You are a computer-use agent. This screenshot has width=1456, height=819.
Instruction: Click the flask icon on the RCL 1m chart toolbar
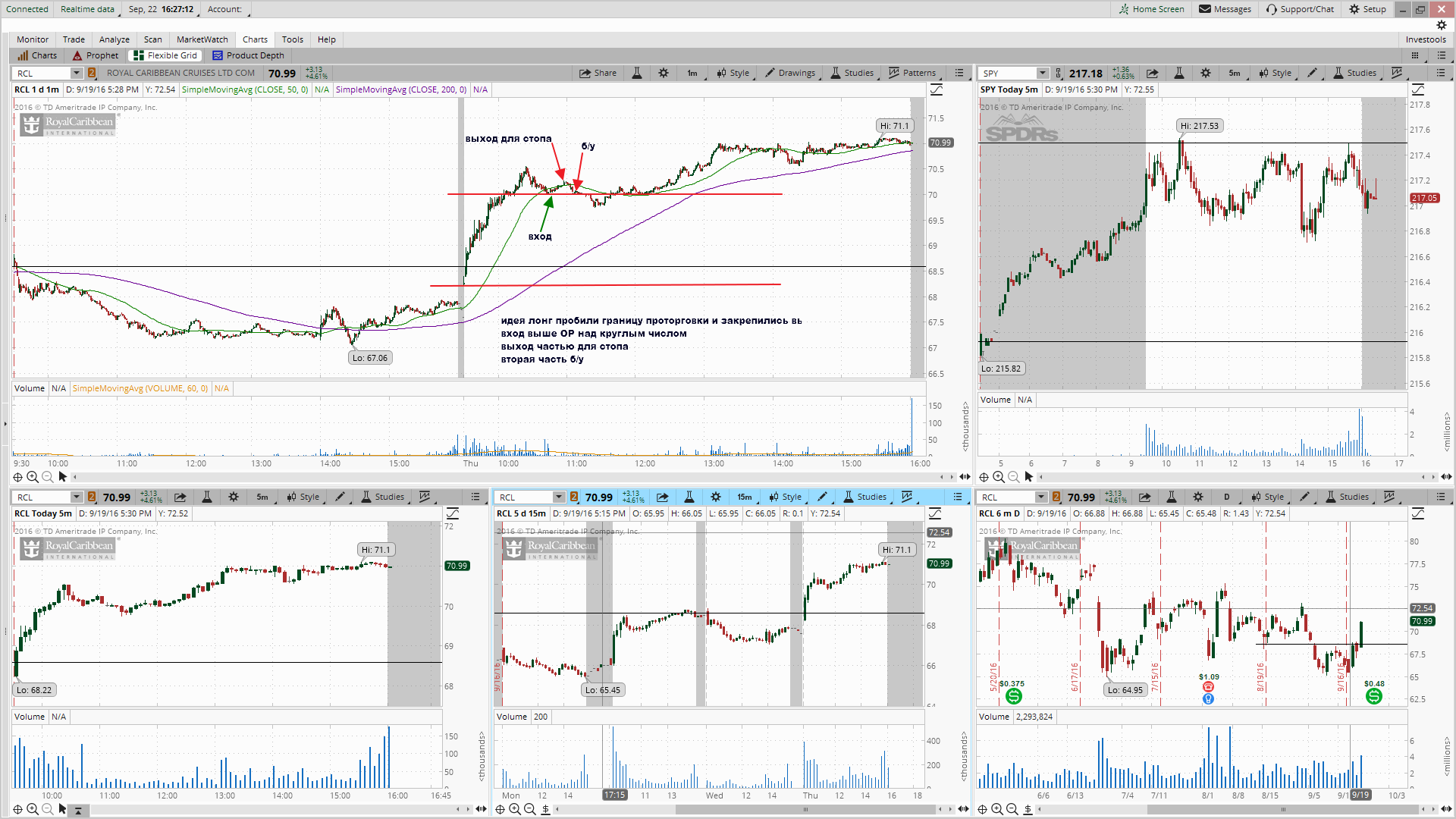[x=637, y=74]
